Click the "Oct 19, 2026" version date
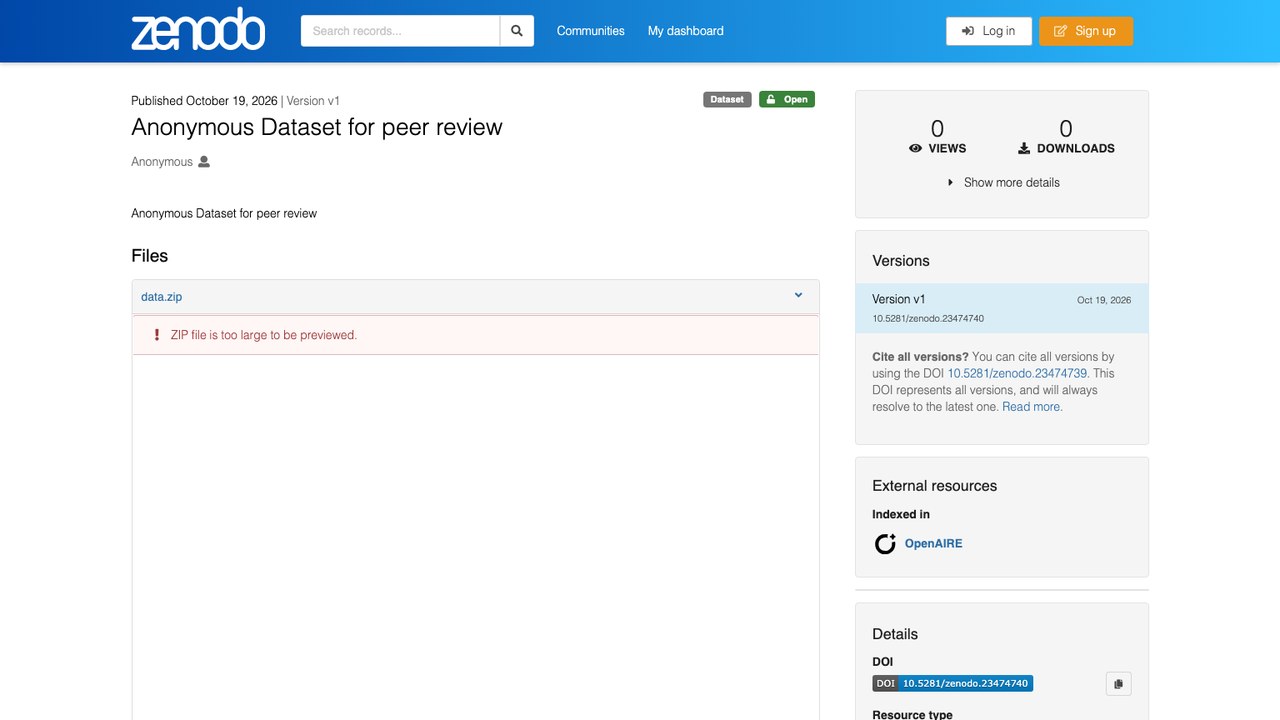Screen dimensions: 1280x720 point(1104,300)
